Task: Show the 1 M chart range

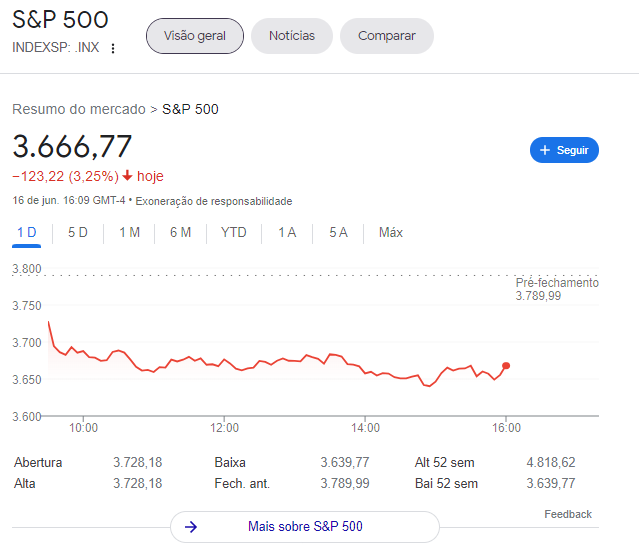Action: [129, 233]
